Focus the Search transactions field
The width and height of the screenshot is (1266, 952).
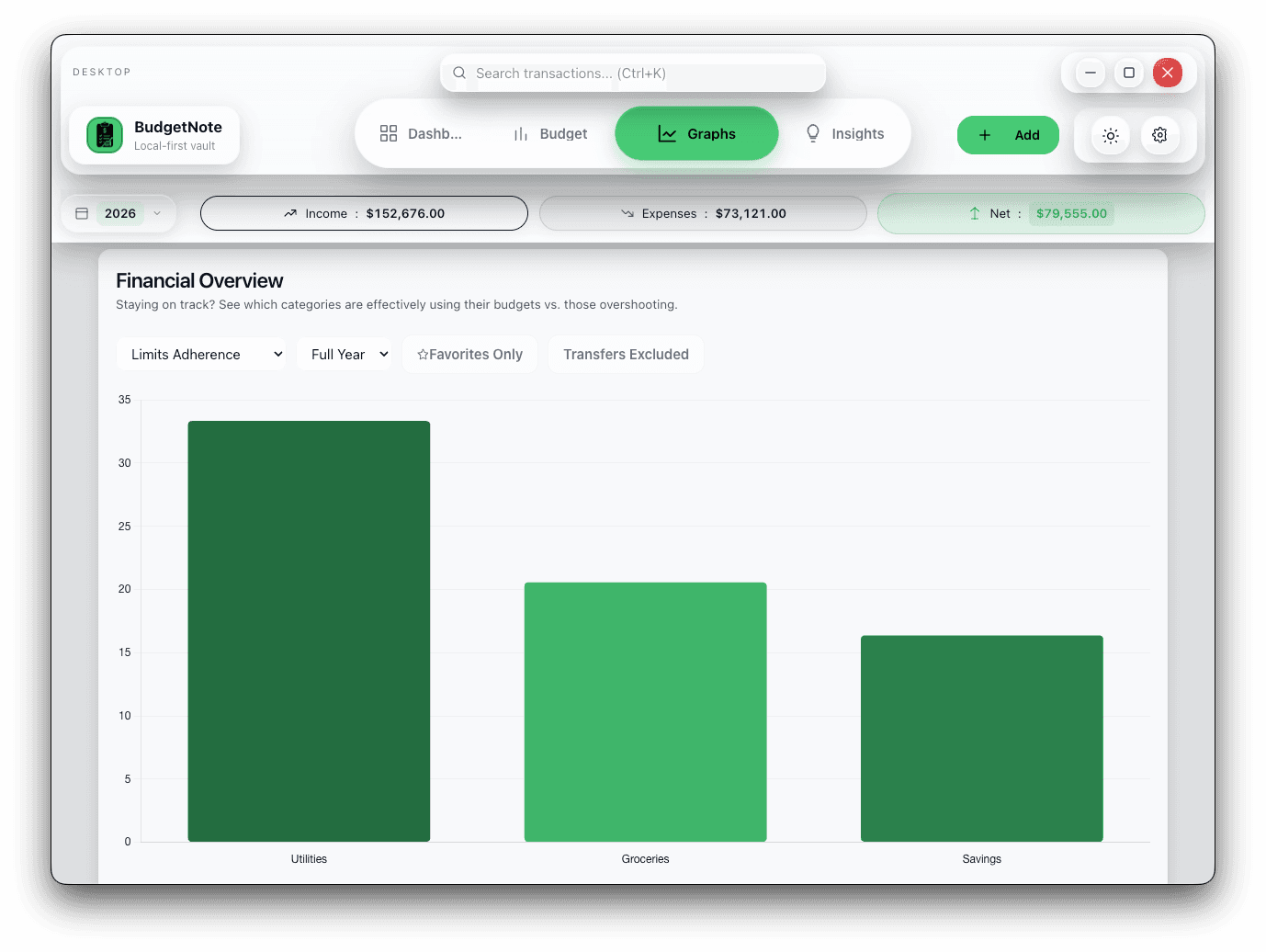[x=643, y=74]
